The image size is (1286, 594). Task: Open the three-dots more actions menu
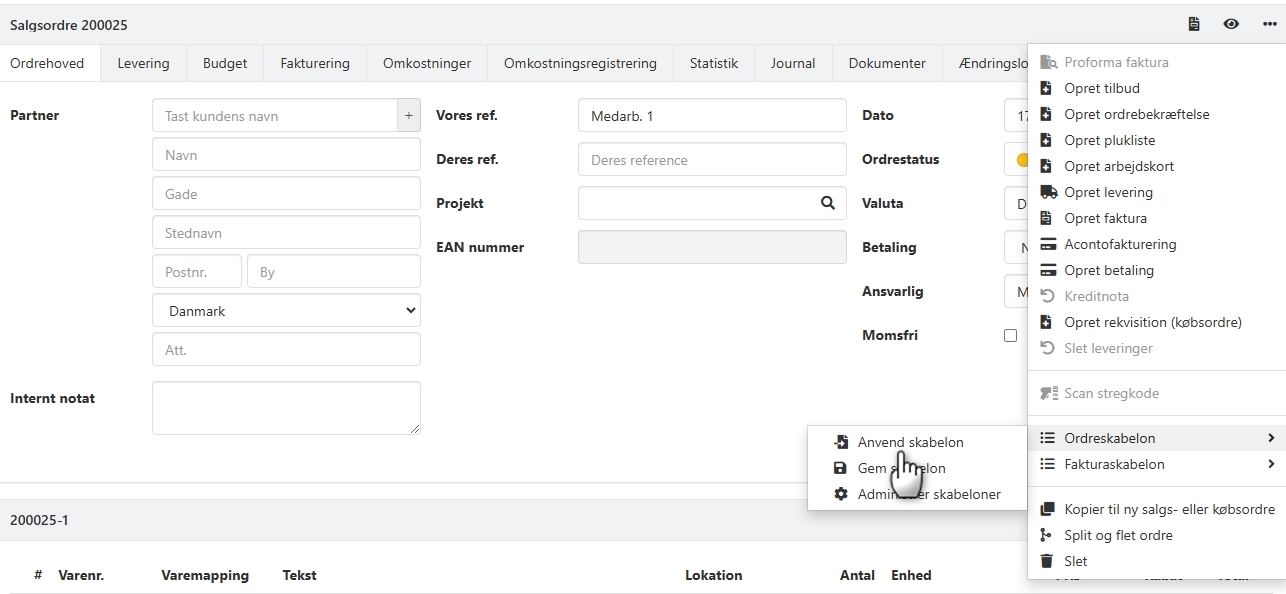coord(1269,25)
